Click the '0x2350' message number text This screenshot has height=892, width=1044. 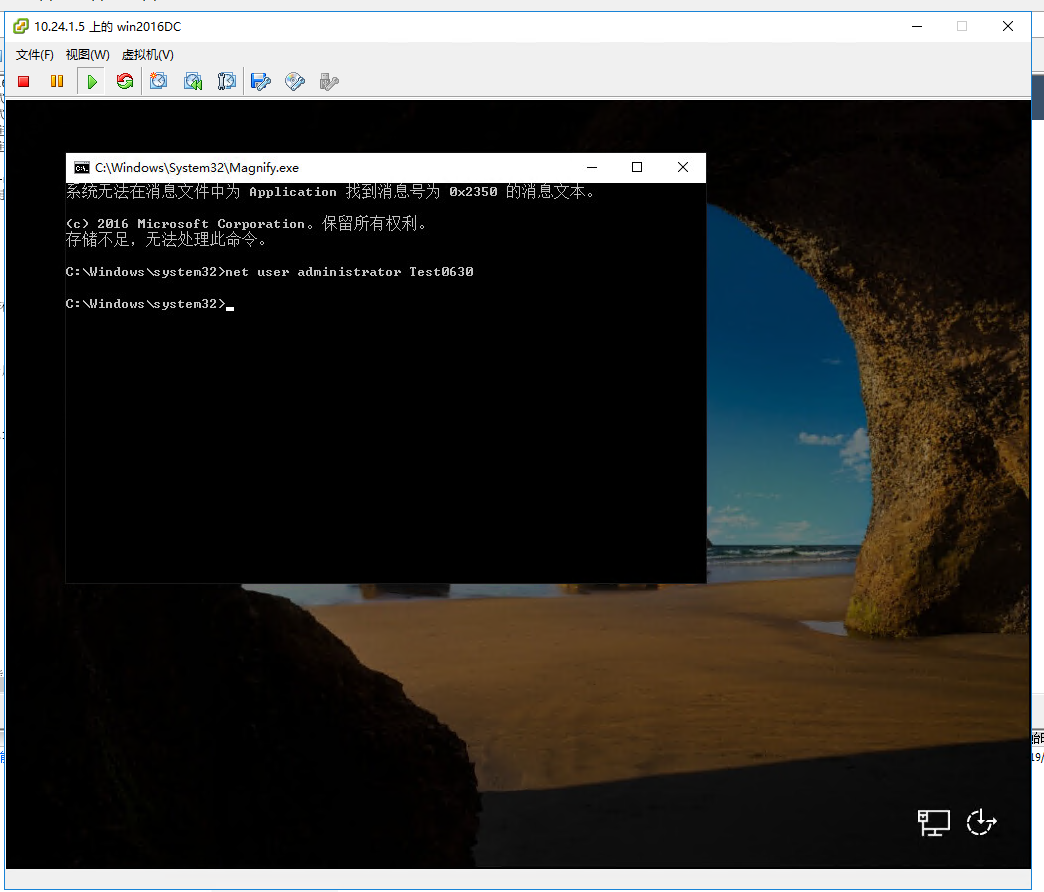tap(473, 192)
